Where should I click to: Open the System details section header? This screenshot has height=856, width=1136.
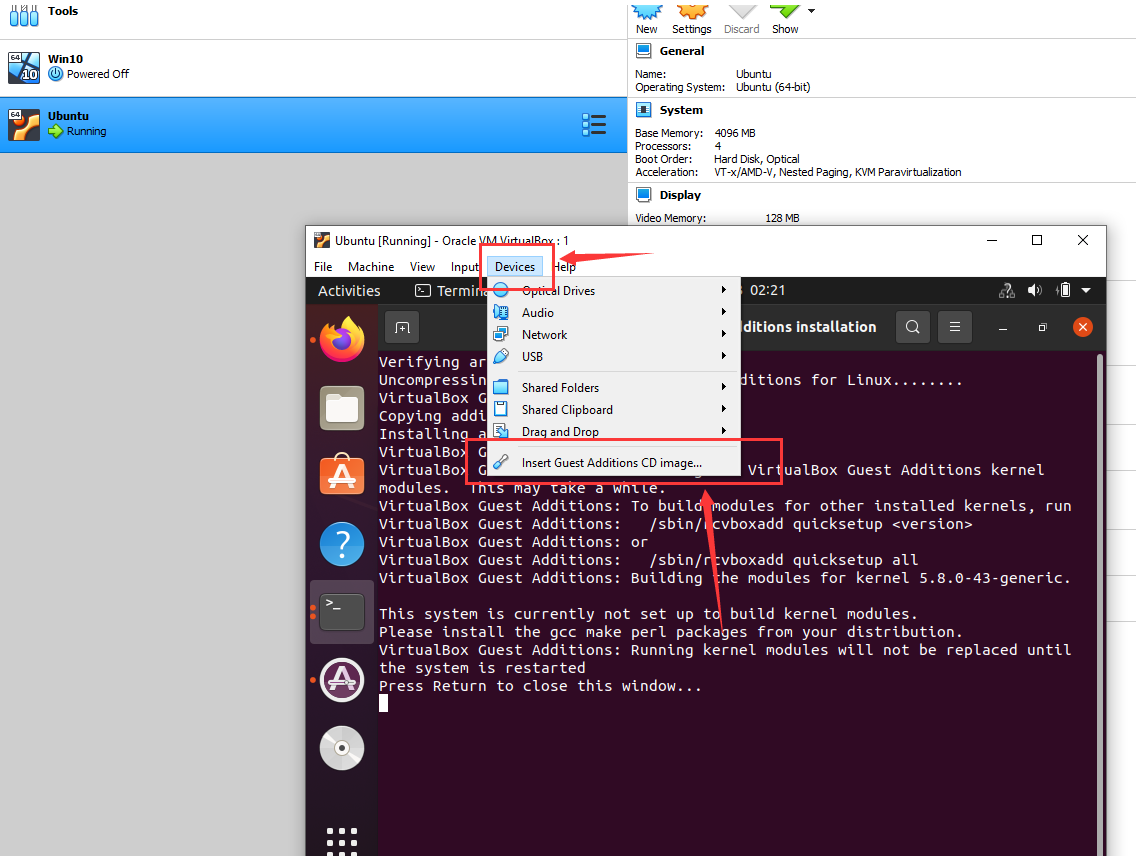(x=680, y=110)
